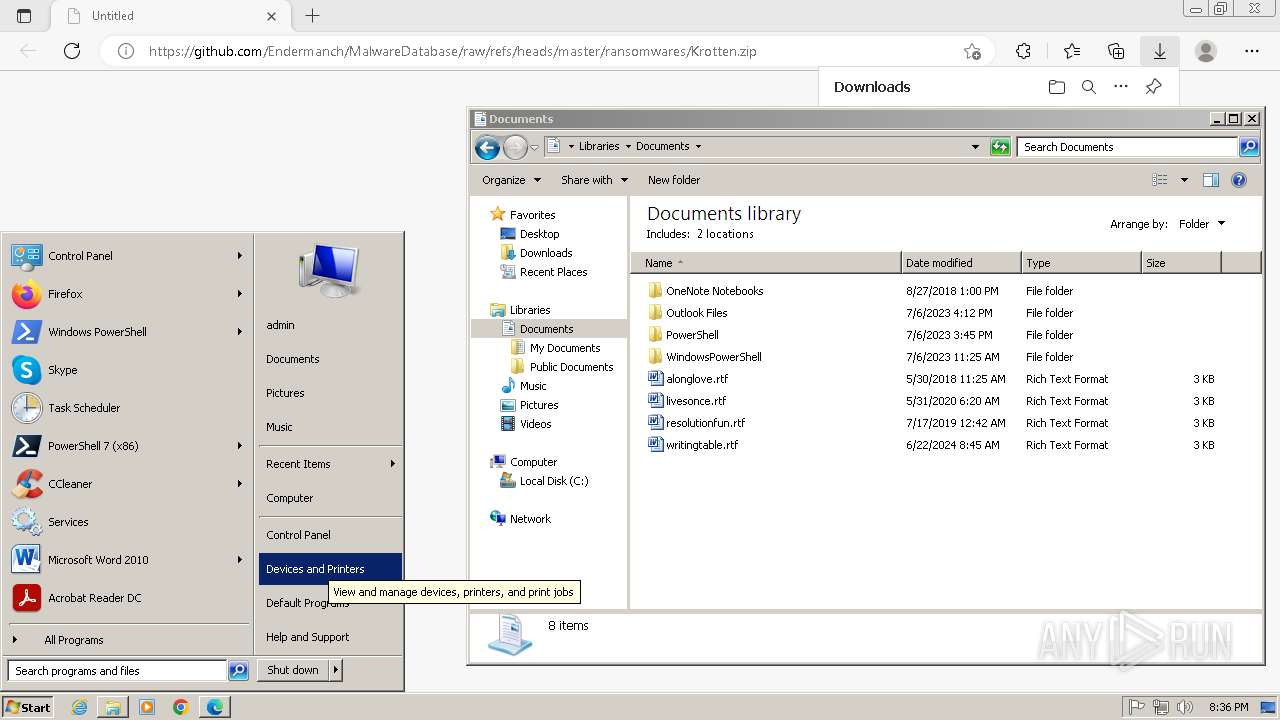Viewport: 1280px width, 720px height.
Task: Select Public Documents in the navigation tree
Action: pyautogui.click(x=572, y=367)
